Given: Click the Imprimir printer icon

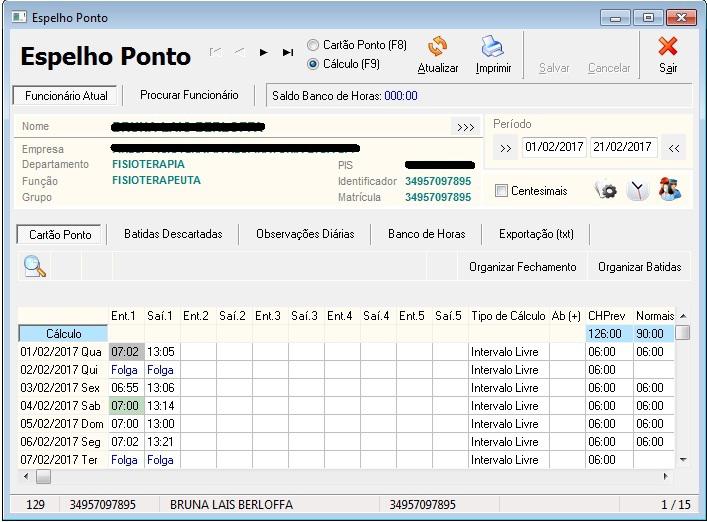Looking at the screenshot, I should click(493, 48).
